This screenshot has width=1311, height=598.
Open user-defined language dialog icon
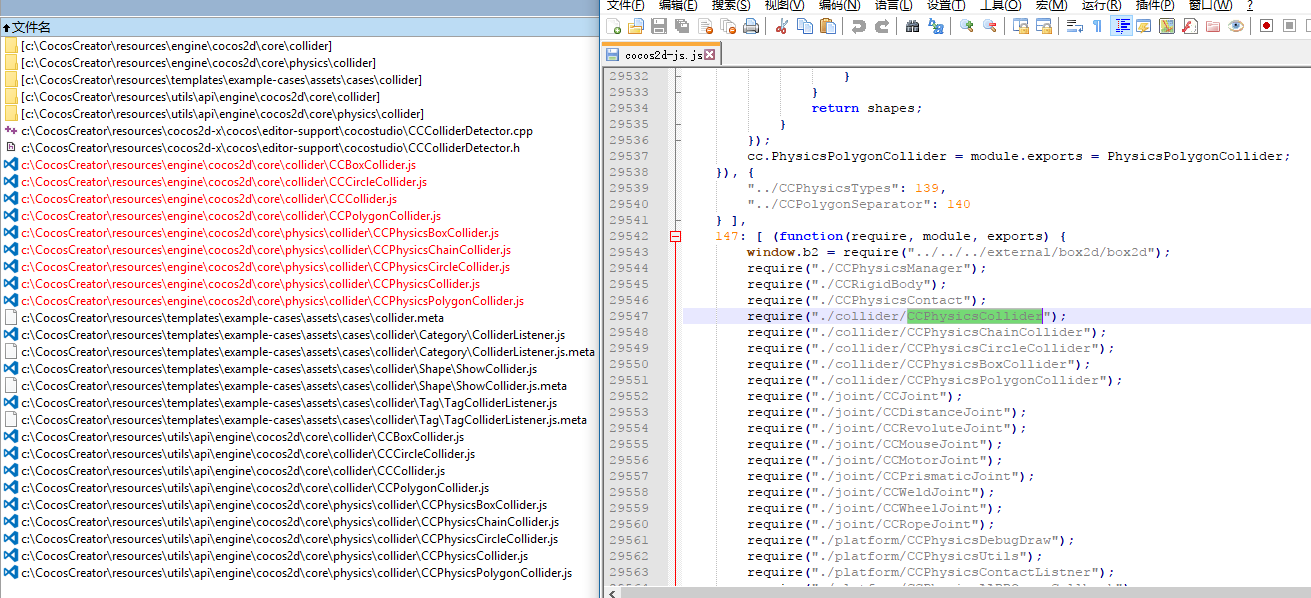pyautogui.click(x=1144, y=26)
